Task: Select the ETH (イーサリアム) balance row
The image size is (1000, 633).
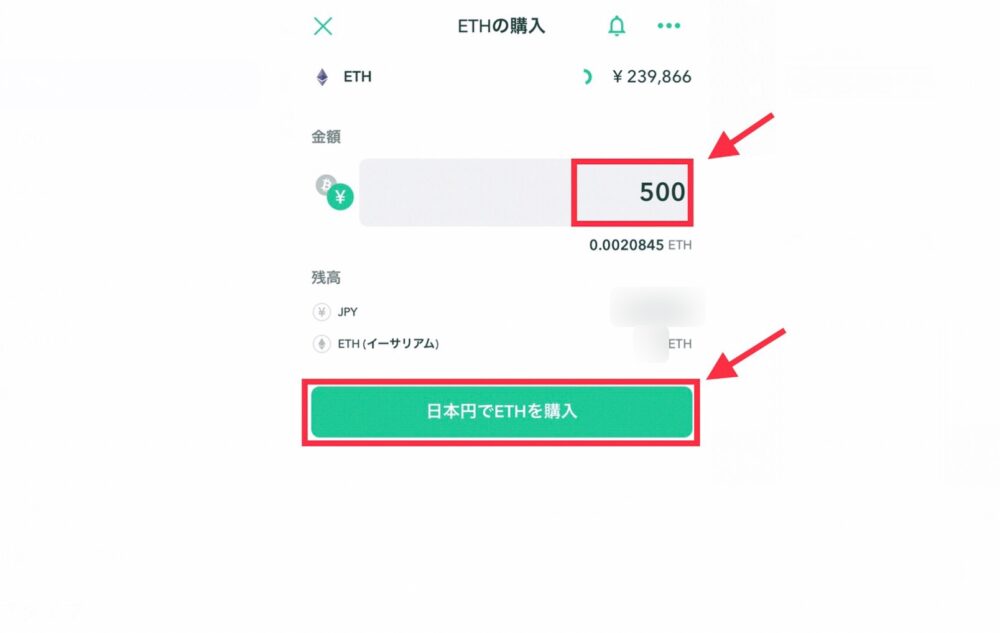Action: (502, 344)
